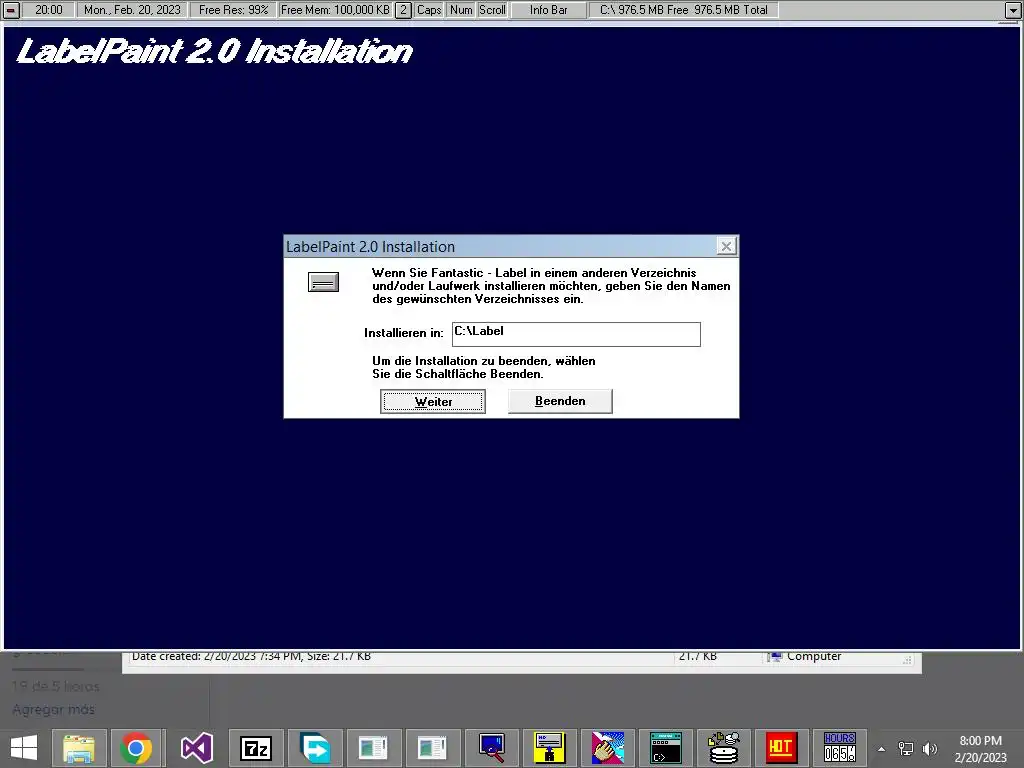Click the network tray icon
This screenshot has height=768, width=1024.
tap(906, 749)
